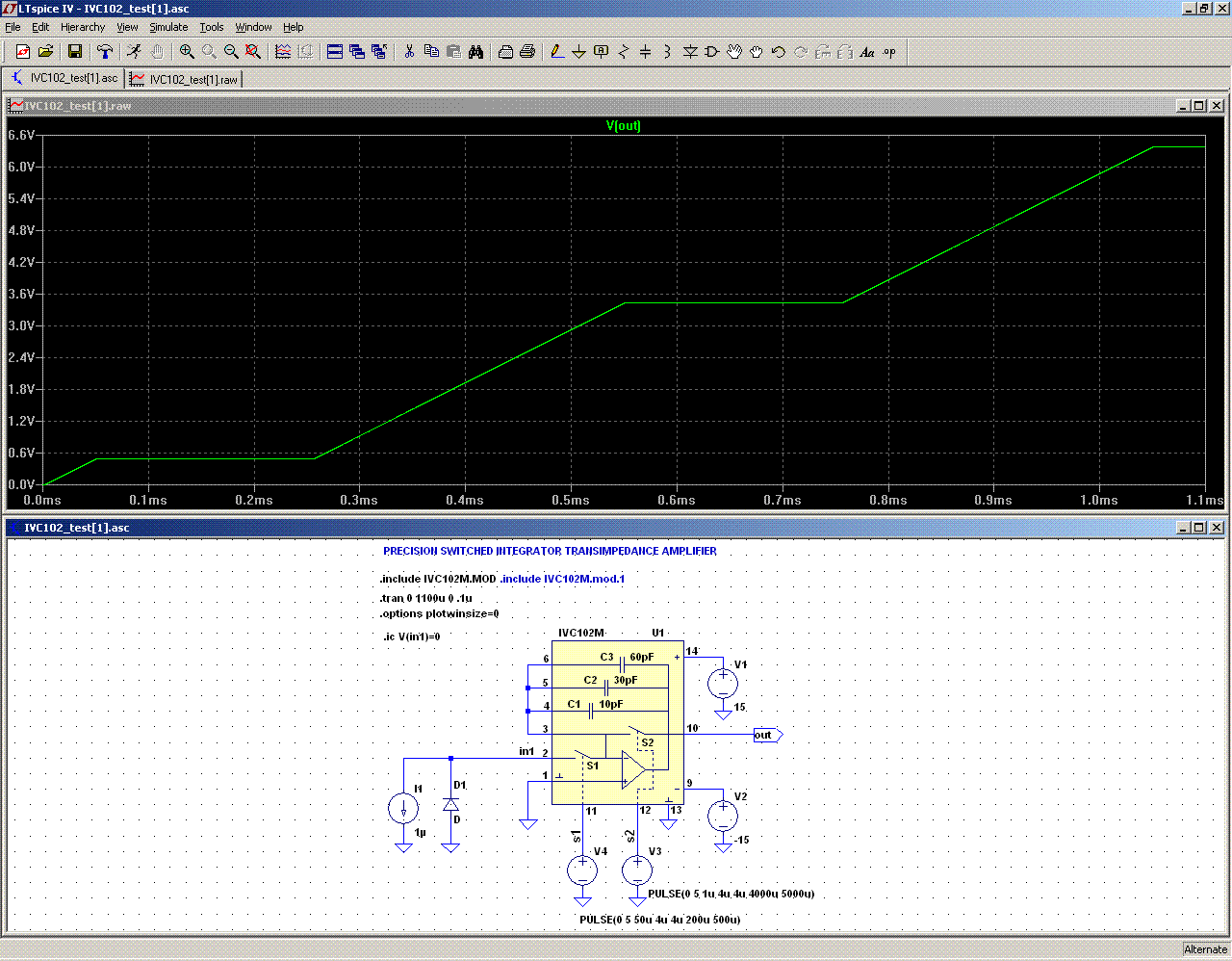Open the Control Panel hammer icon
The image size is (1232, 961).
105,52
